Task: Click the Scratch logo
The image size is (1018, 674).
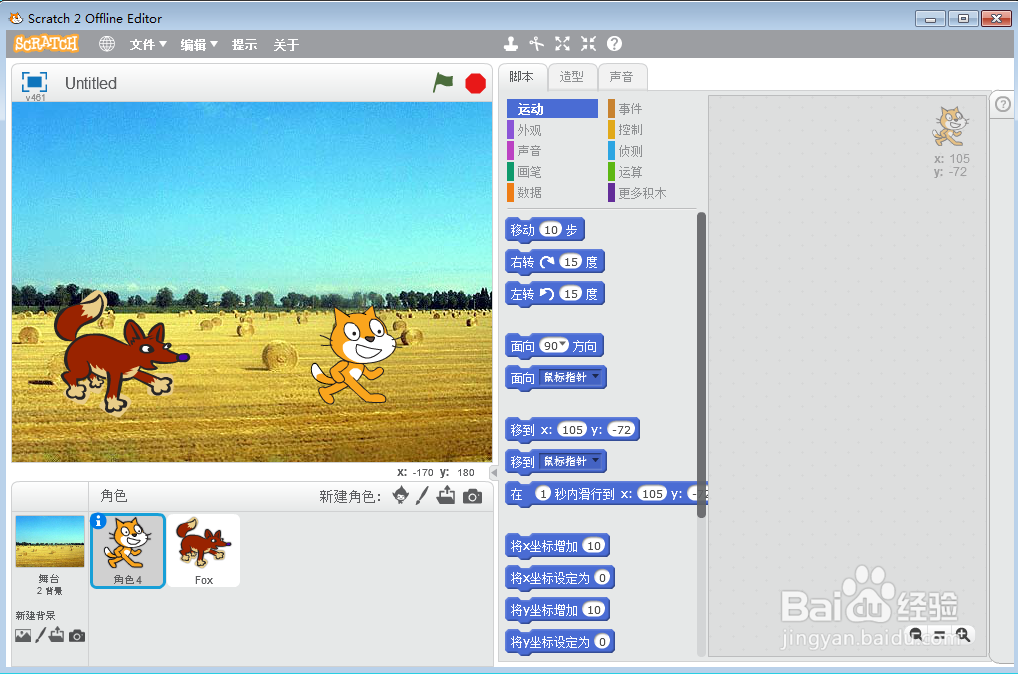Action: coord(46,44)
